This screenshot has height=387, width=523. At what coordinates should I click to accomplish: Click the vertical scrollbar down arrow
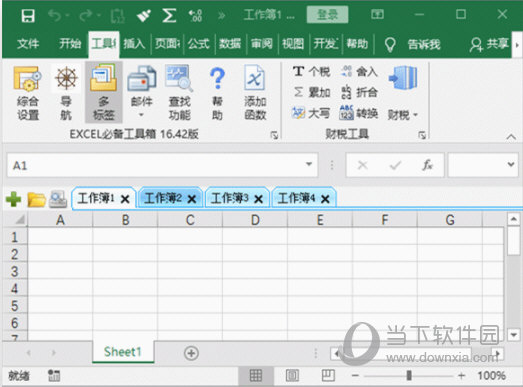(514, 335)
